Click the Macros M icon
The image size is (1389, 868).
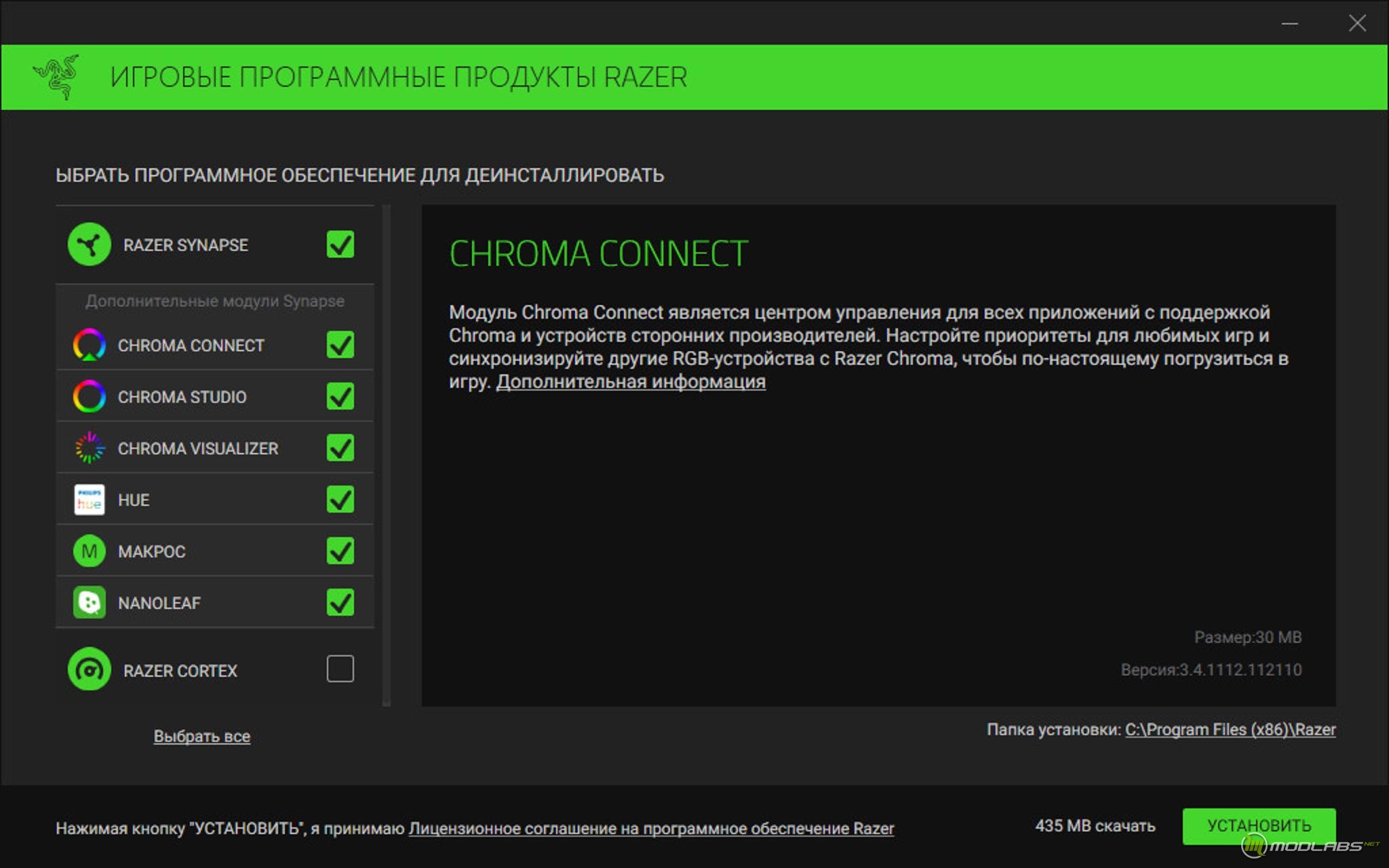coord(90,551)
